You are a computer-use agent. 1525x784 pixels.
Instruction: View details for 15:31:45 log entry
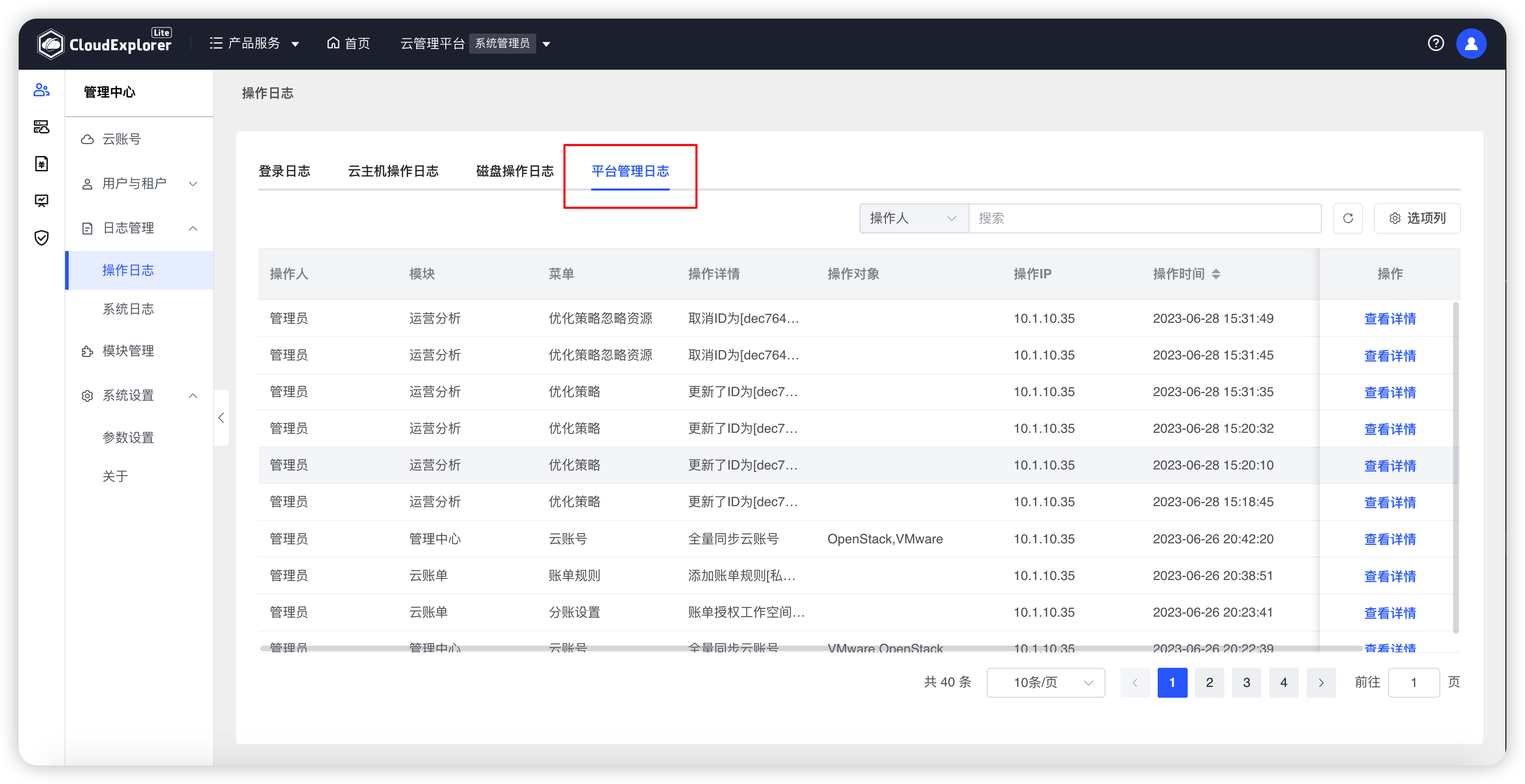pos(1390,356)
